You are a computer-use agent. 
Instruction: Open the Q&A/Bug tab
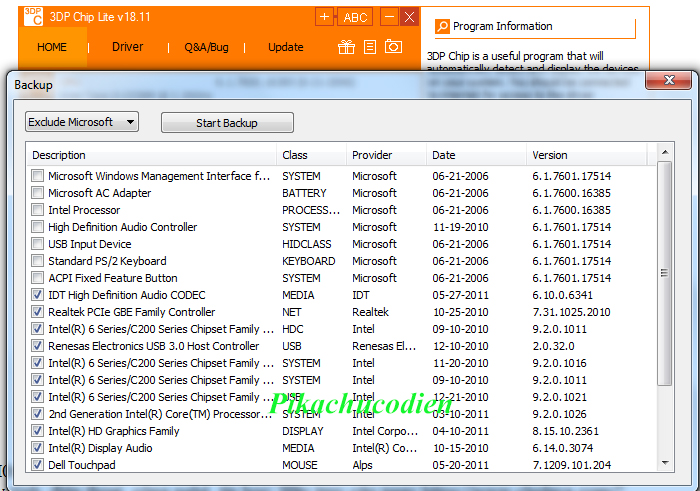click(x=206, y=47)
